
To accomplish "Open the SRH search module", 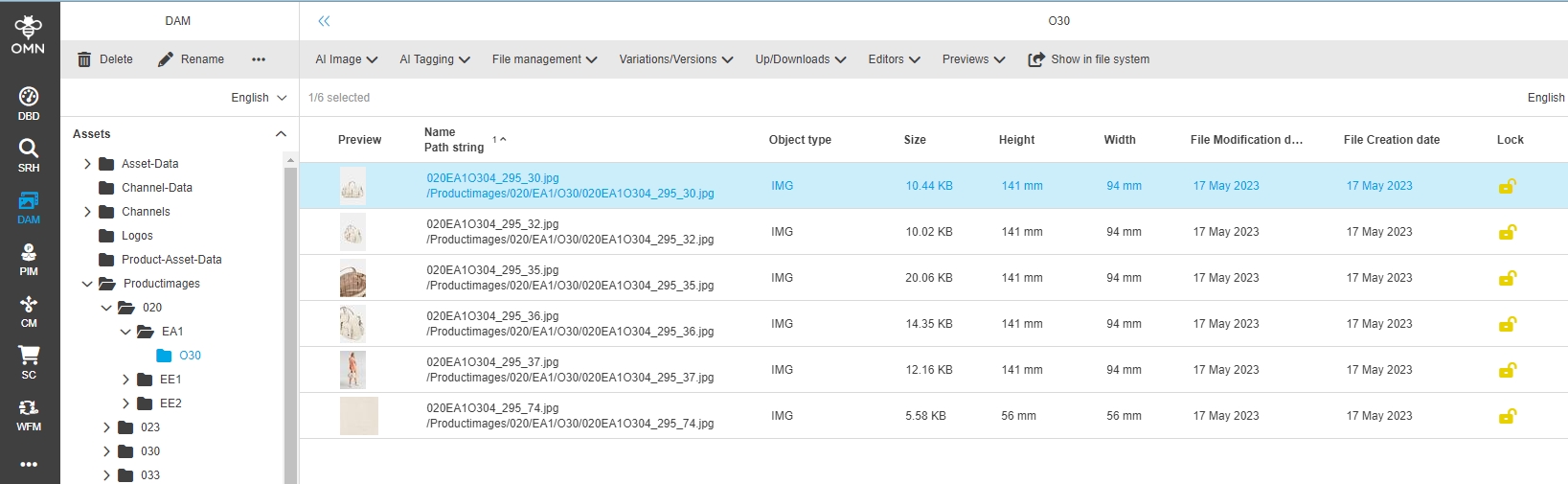I will tap(29, 154).
